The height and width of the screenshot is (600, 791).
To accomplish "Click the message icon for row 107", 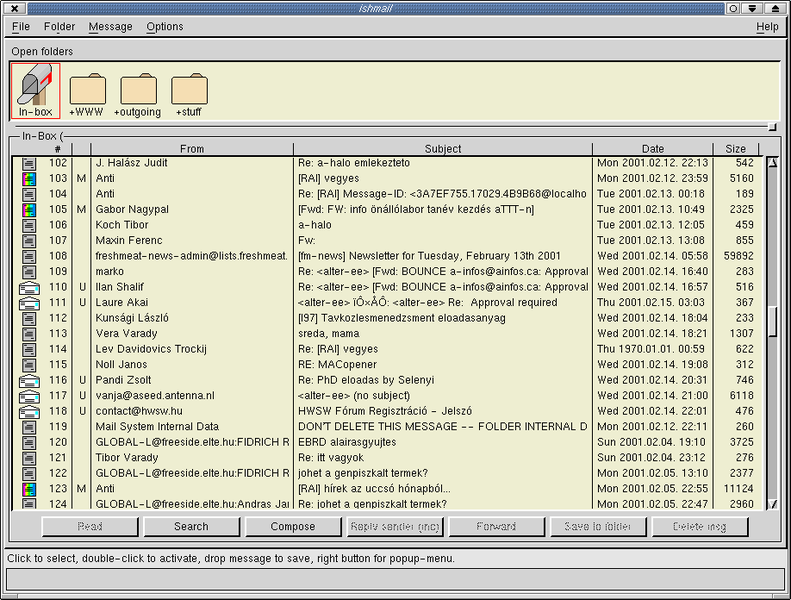I will [x=29, y=241].
